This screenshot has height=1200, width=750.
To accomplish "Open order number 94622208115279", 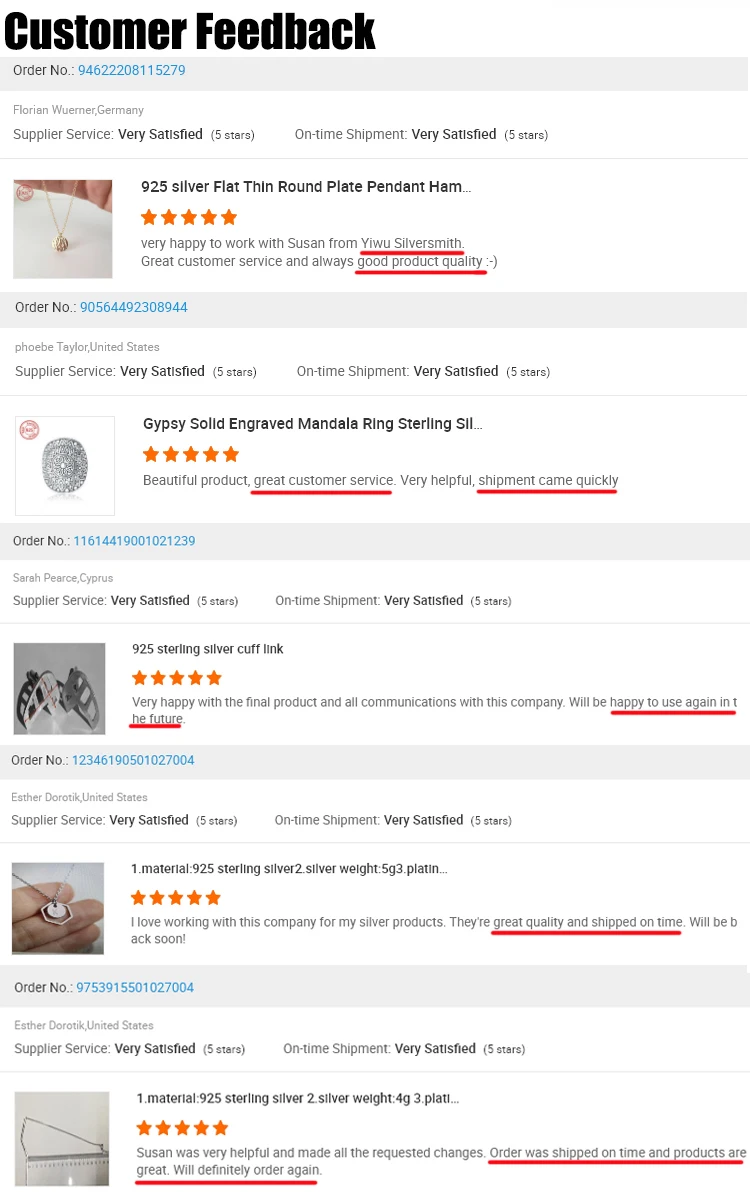I will point(131,71).
